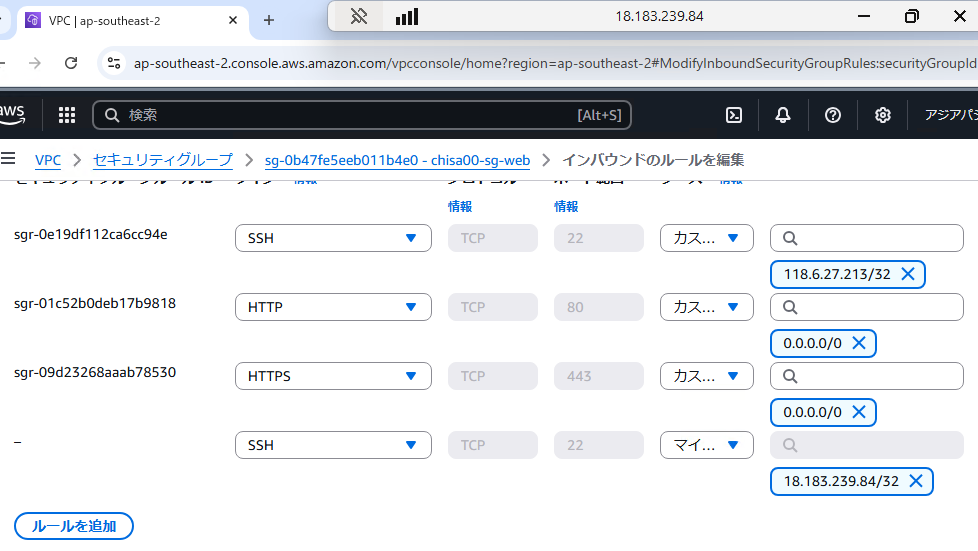This screenshot has height=551, width=978.
Task: Reload the page with browser refresh
Action: (x=71, y=63)
